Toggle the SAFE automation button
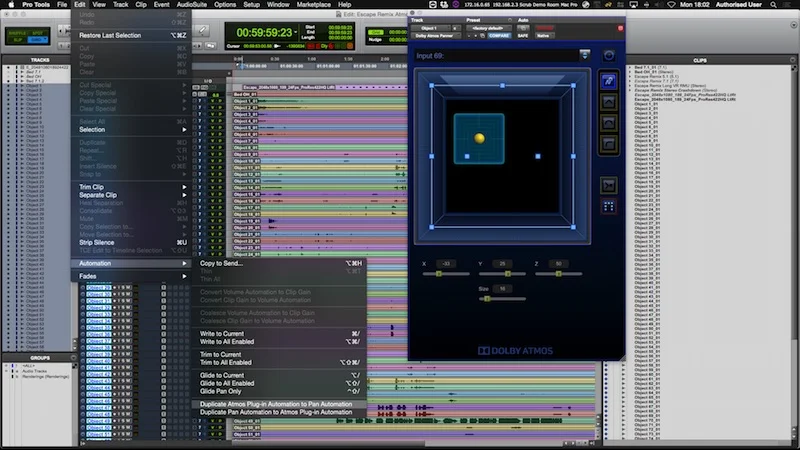 point(523,36)
